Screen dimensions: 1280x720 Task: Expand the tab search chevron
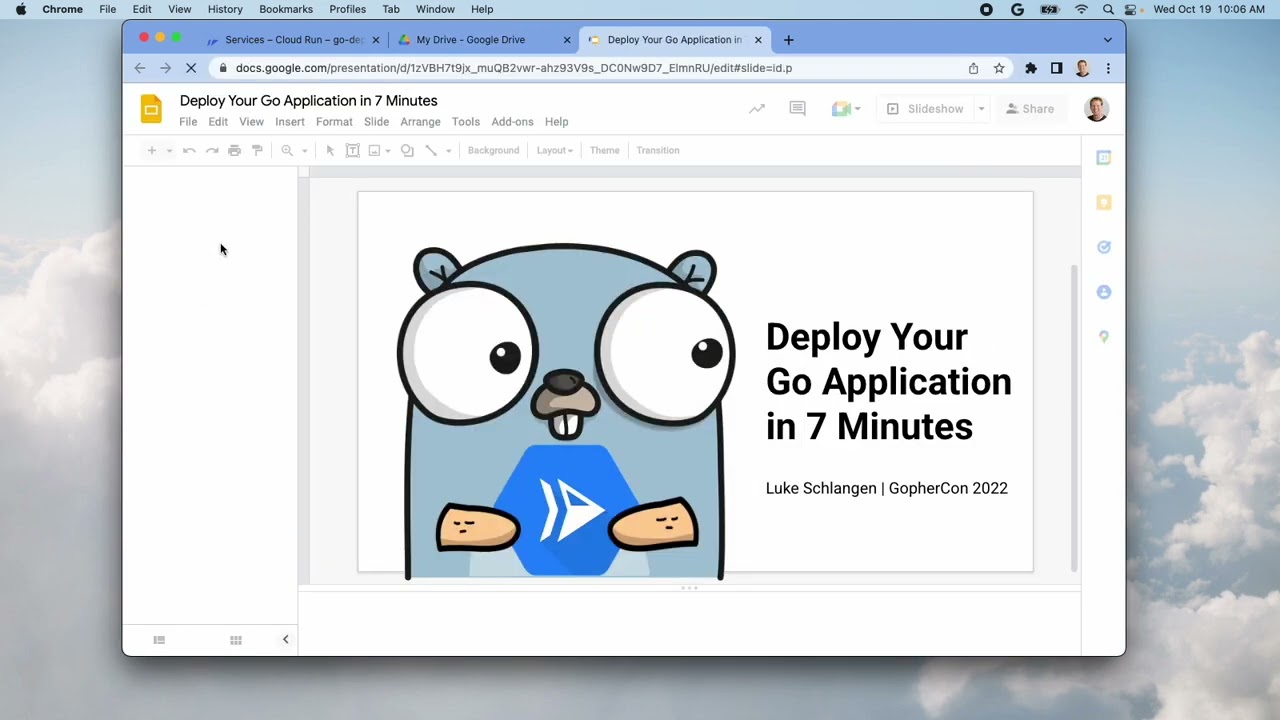1107,40
